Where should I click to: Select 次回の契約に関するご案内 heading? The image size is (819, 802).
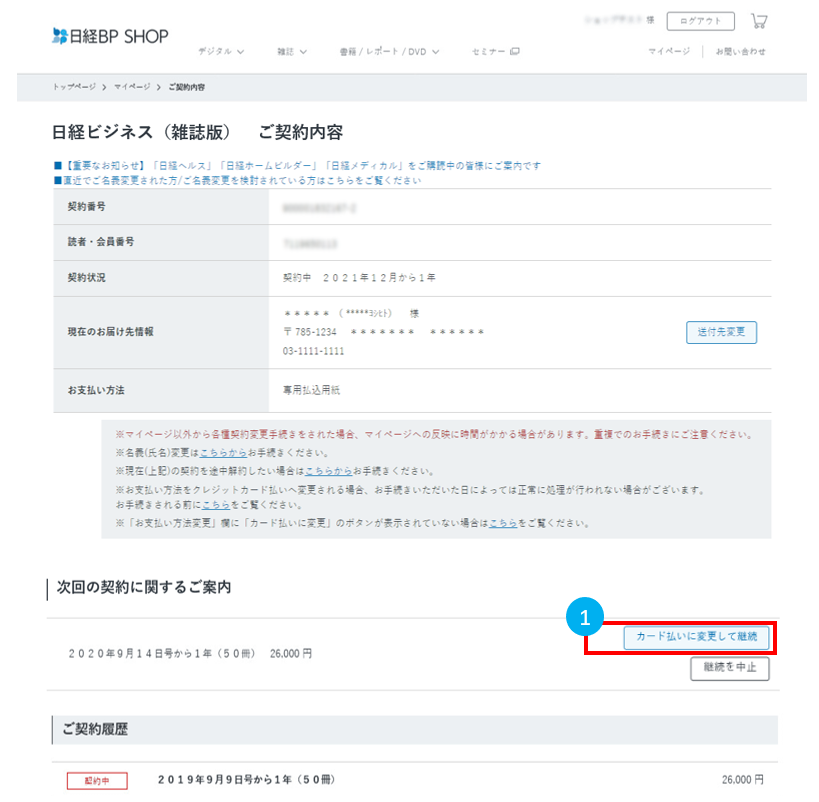pos(144,587)
